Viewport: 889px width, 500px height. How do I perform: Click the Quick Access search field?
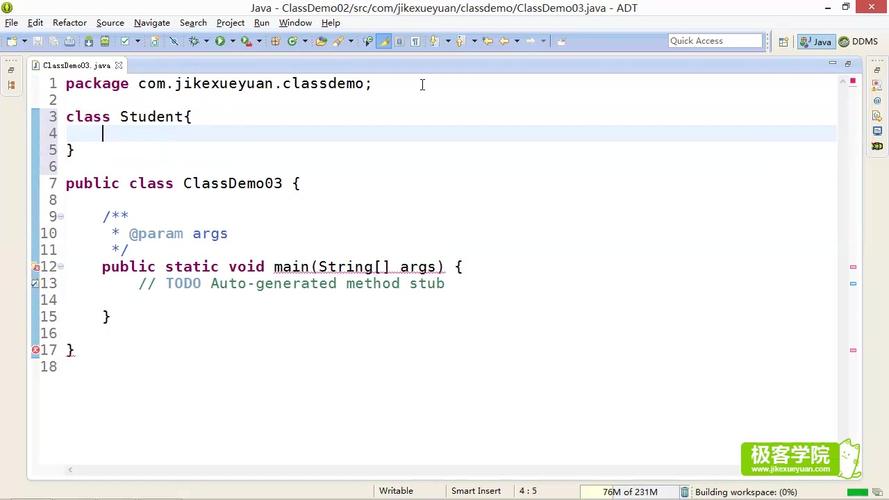pyautogui.click(x=715, y=41)
